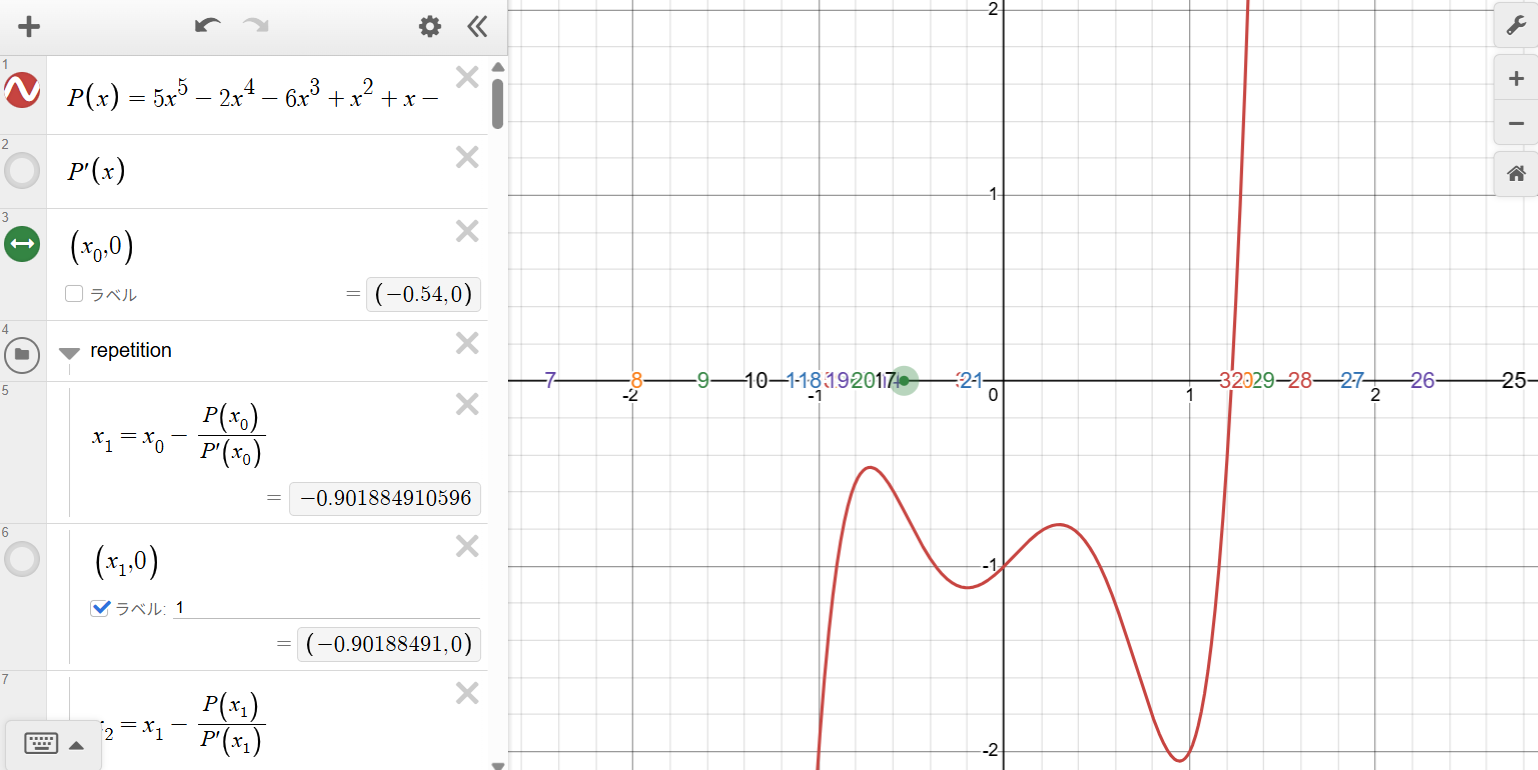Toggle the (x0,0) draggable point icon
This screenshot has width=1538, height=770.
click(22, 244)
